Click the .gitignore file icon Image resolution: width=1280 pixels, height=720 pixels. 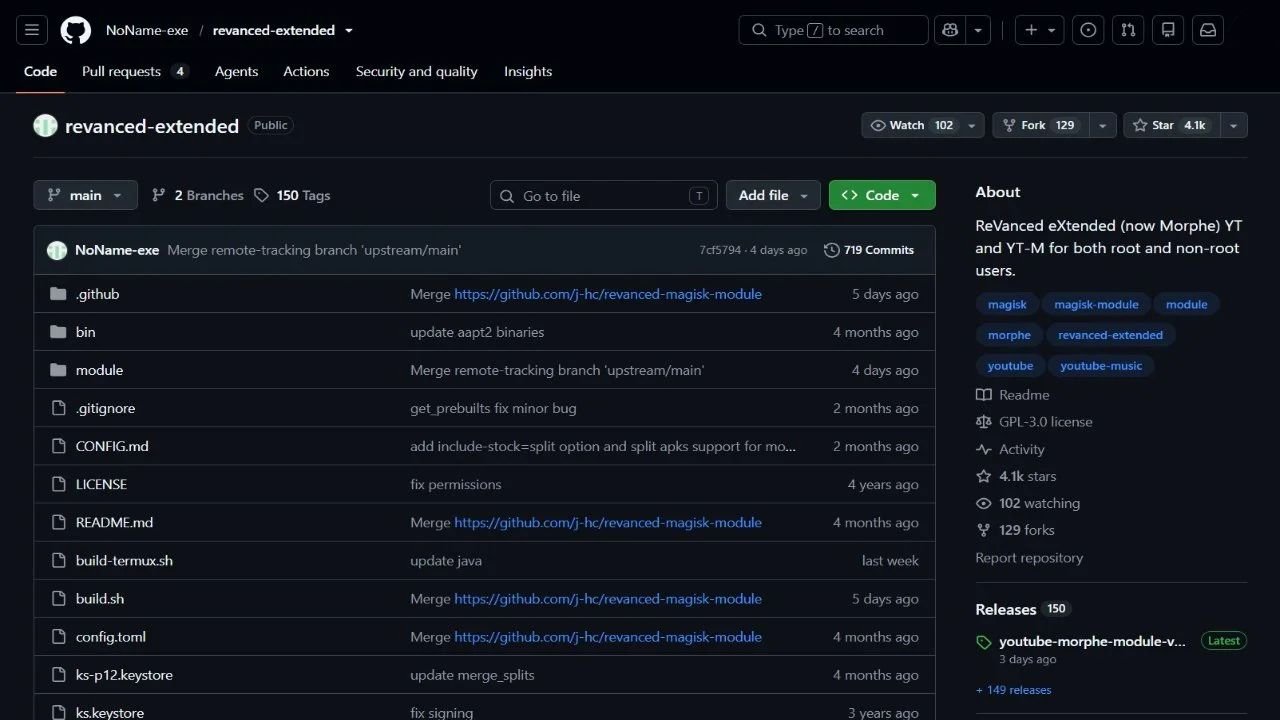coord(58,408)
